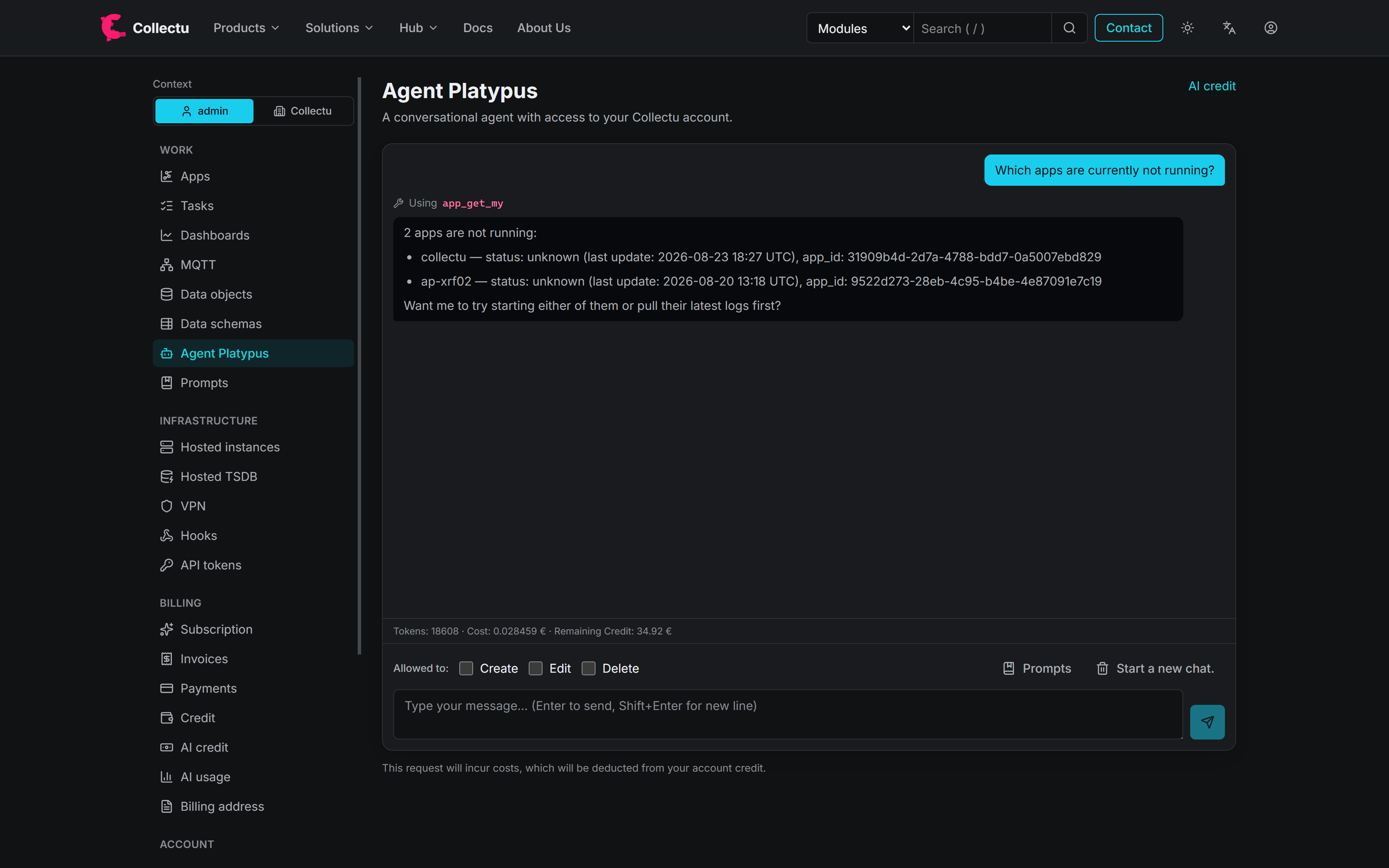The width and height of the screenshot is (1389, 868).
Task: Click the Data objects database icon
Action: 166,295
